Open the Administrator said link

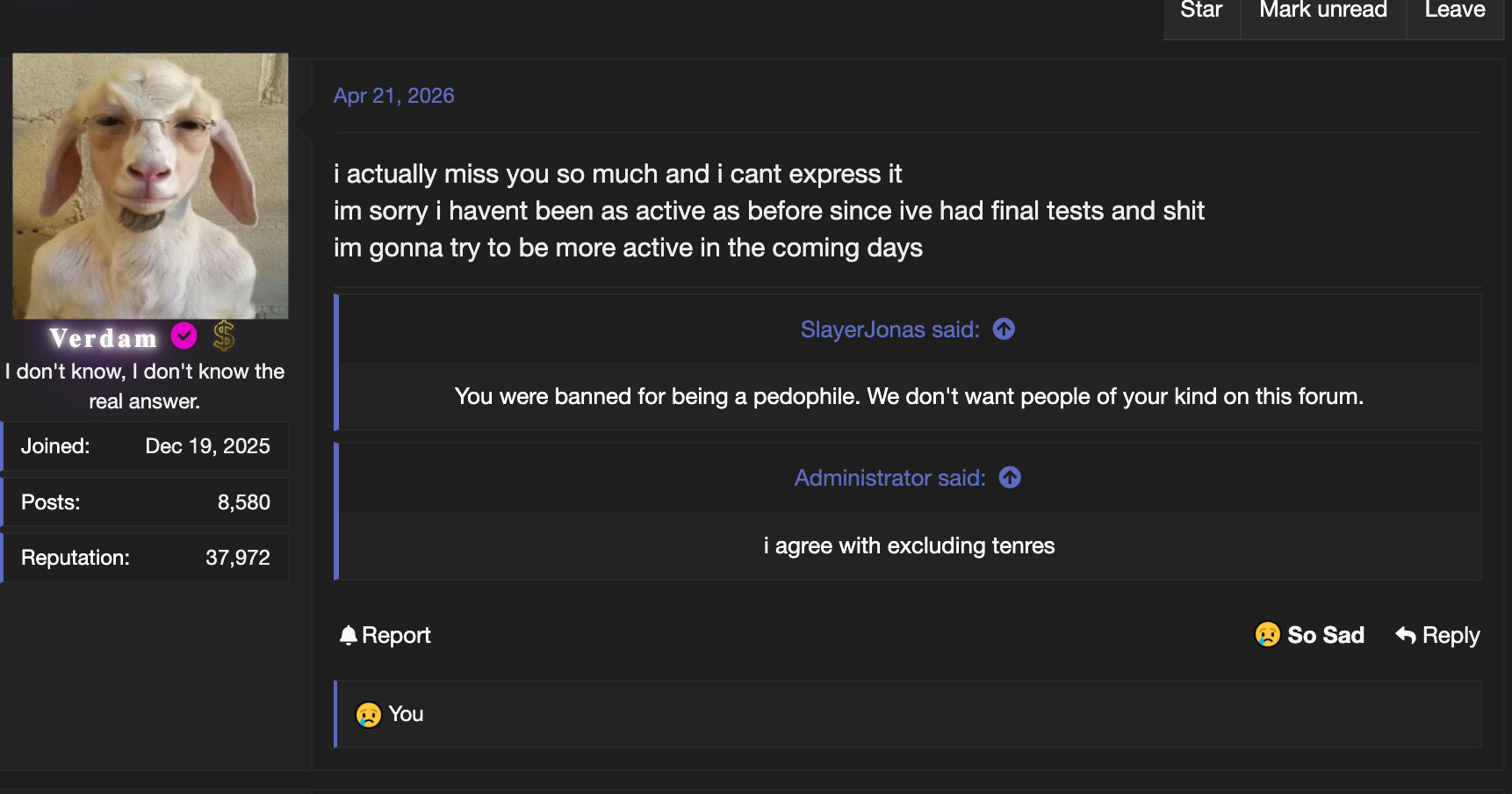889,478
